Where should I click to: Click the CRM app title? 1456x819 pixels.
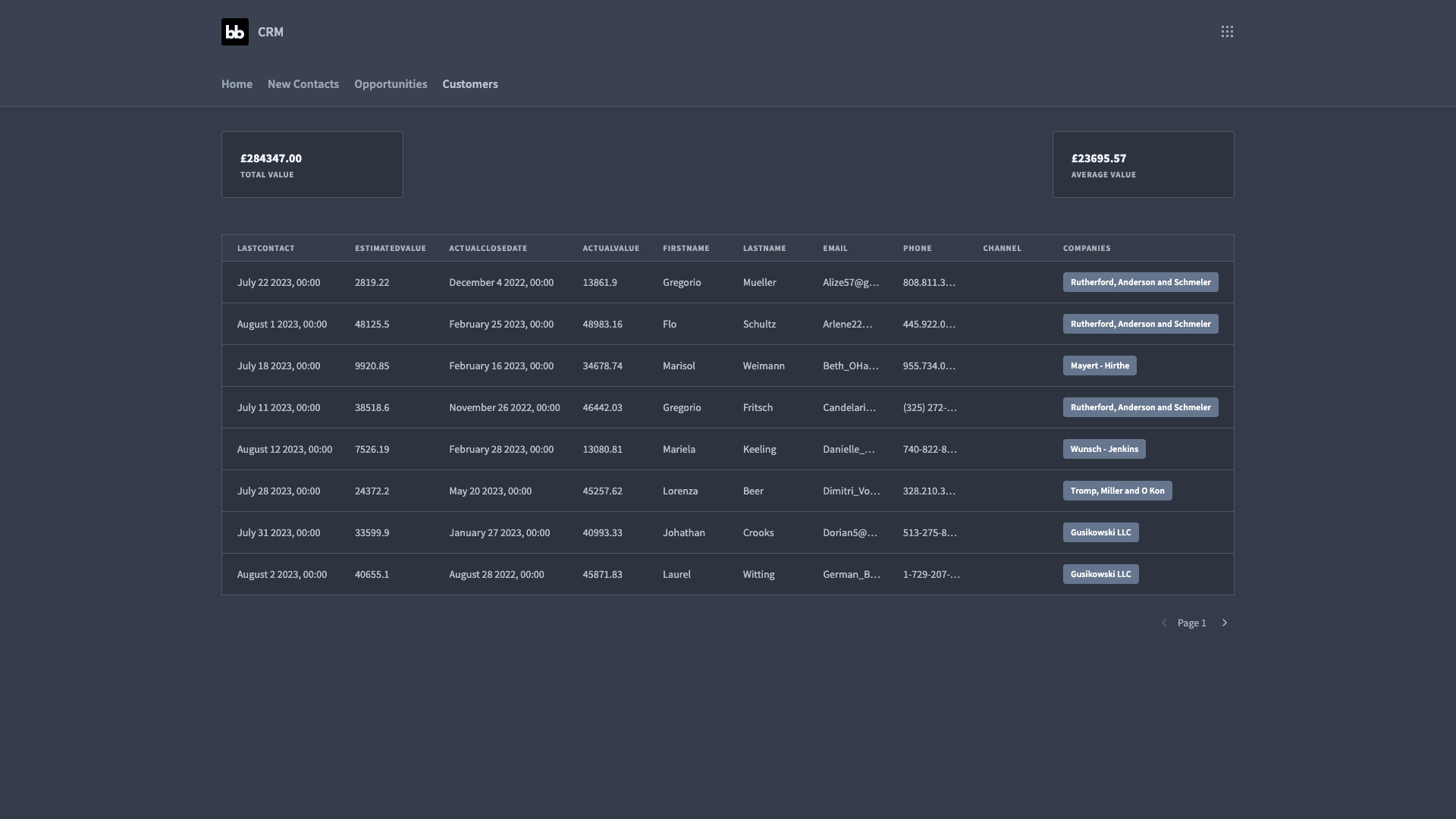[271, 32]
